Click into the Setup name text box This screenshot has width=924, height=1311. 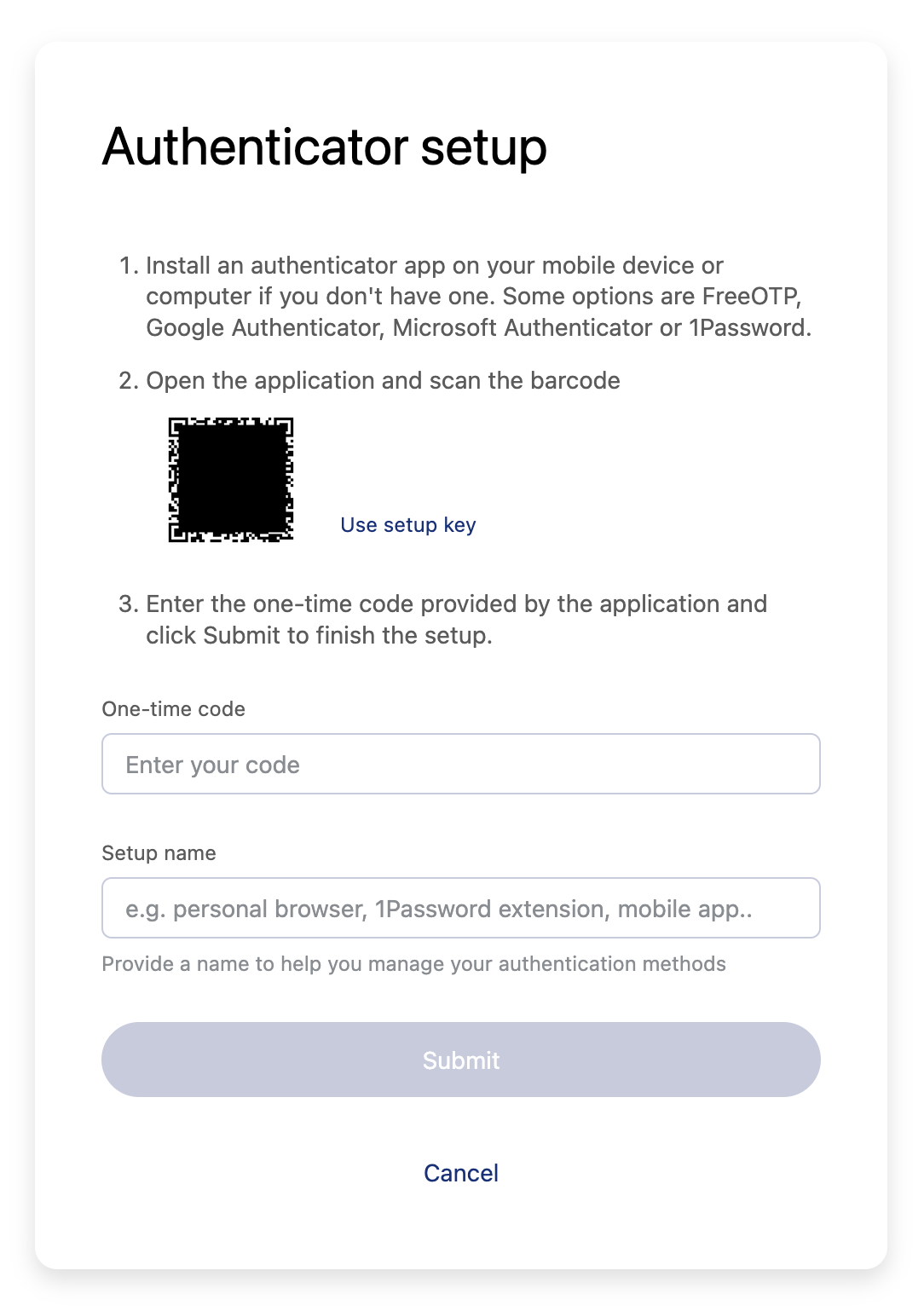460,908
